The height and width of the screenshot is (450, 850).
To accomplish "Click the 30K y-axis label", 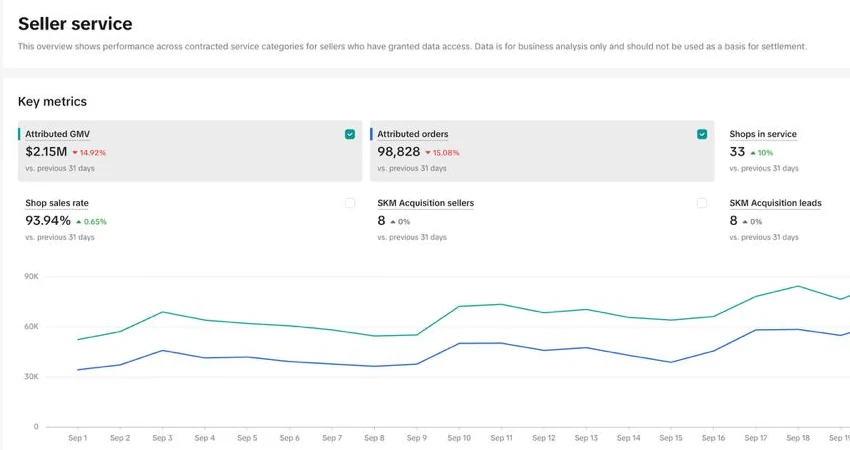I will 31,376.
